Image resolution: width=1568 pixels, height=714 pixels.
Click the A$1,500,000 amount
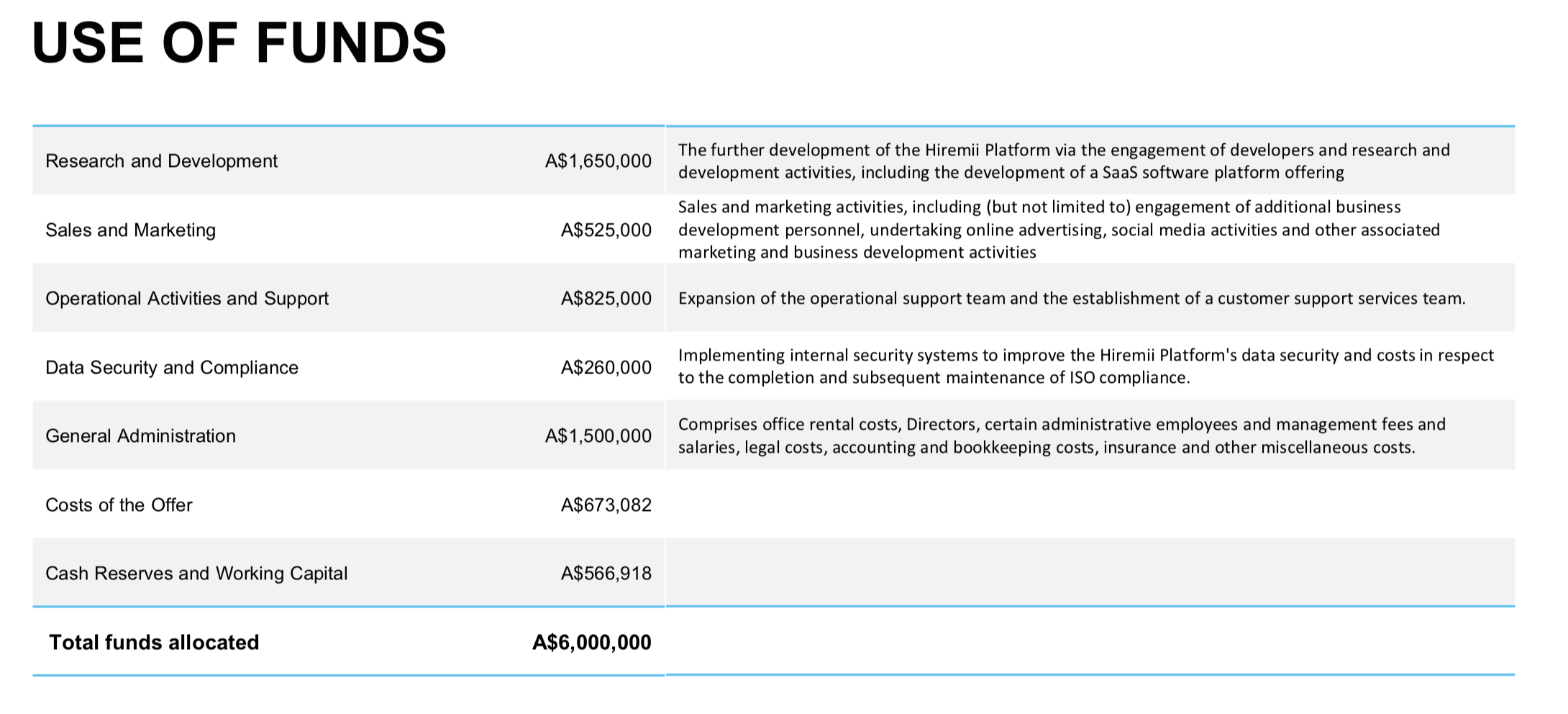(x=598, y=435)
